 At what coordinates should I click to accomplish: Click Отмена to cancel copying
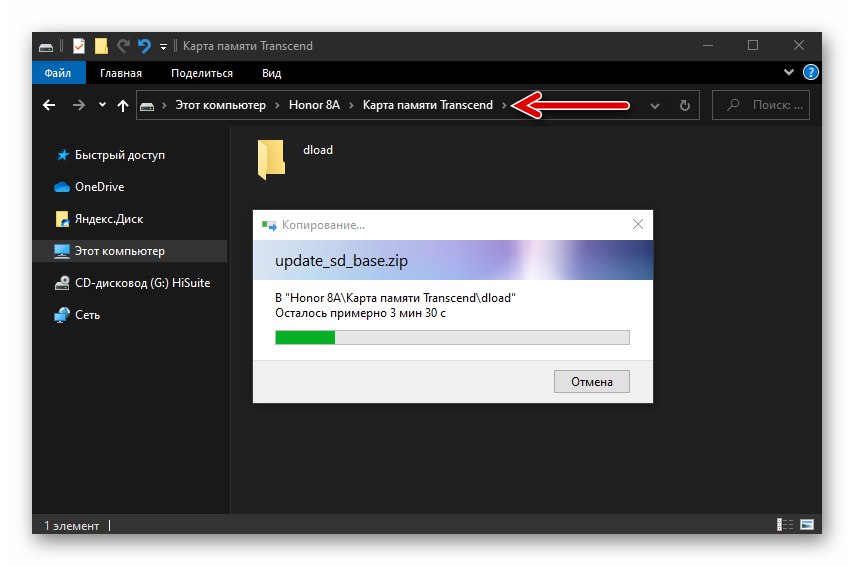[x=591, y=382]
